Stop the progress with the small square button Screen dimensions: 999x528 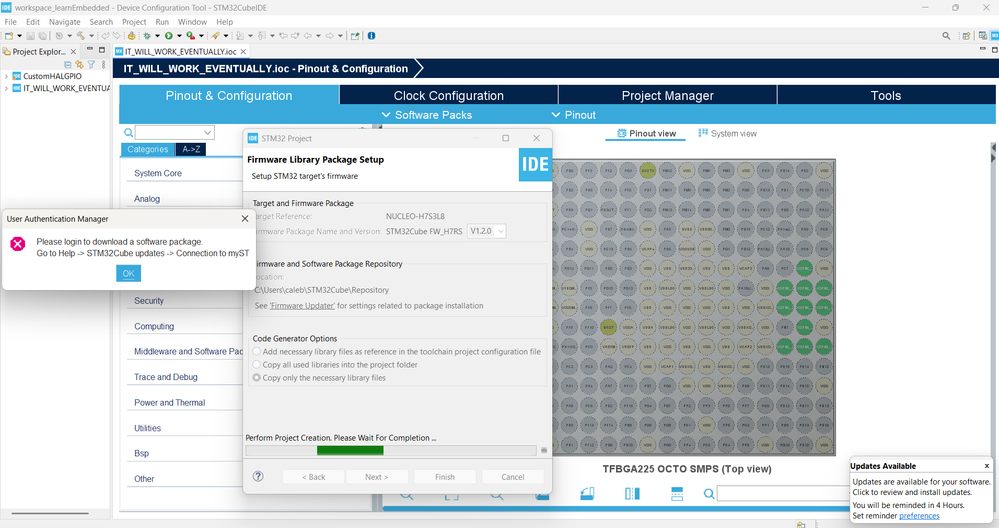pyautogui.click(x=544, y=450)
